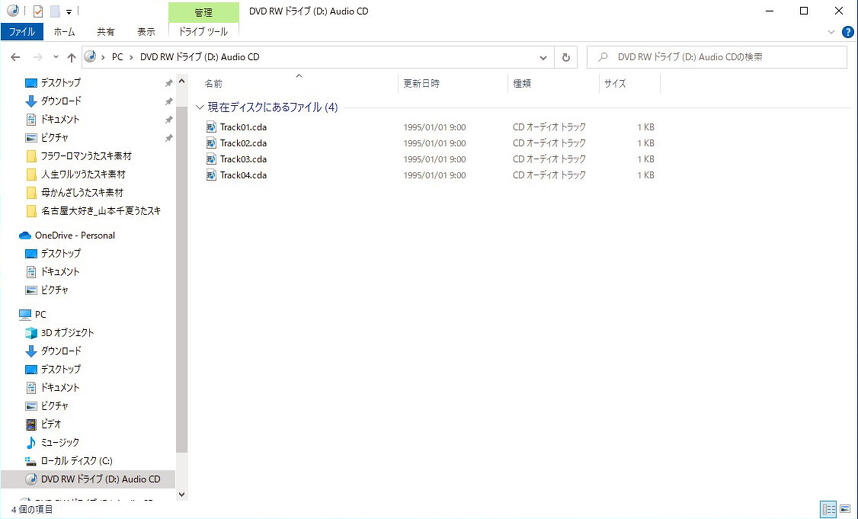Select ローカル ディスク (C:) in navigation pane
The width and height of the screenshot is (858, 519).
tap(75, 461)
